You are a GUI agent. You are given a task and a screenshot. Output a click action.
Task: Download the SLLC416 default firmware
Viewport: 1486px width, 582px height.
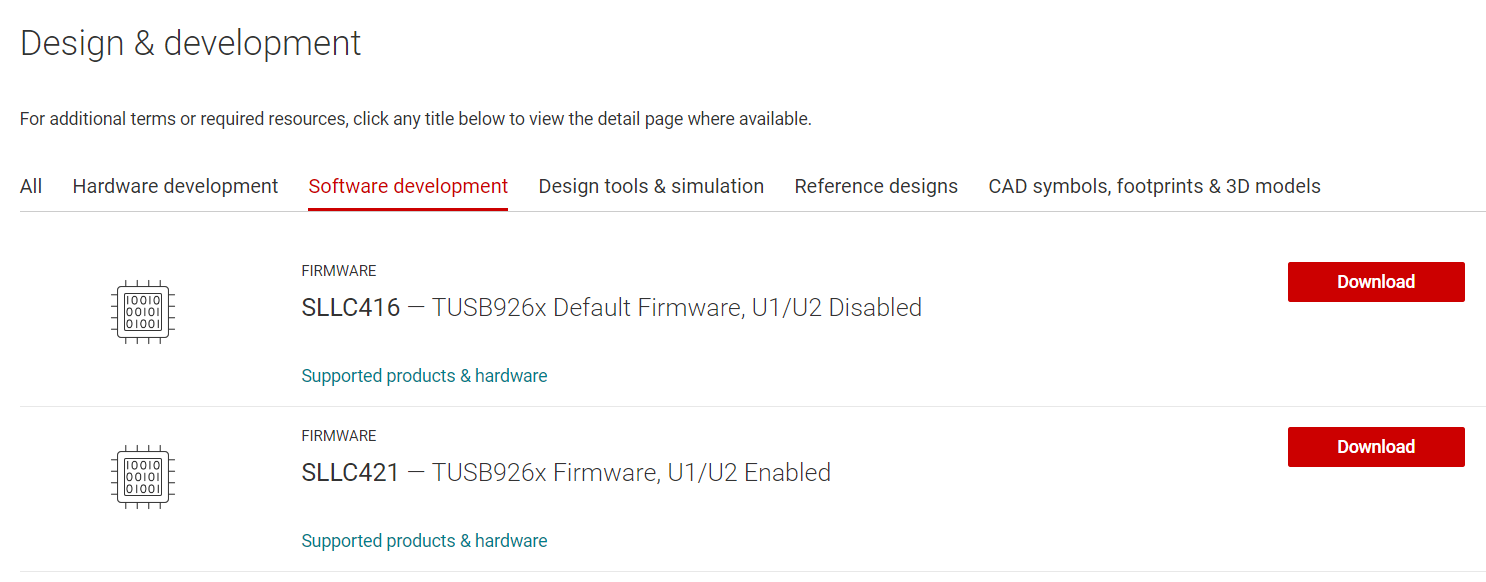click(x=1376, y=282)
